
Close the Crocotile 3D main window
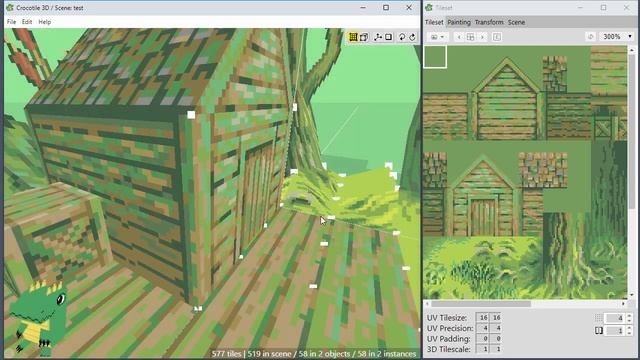[409, 8]
